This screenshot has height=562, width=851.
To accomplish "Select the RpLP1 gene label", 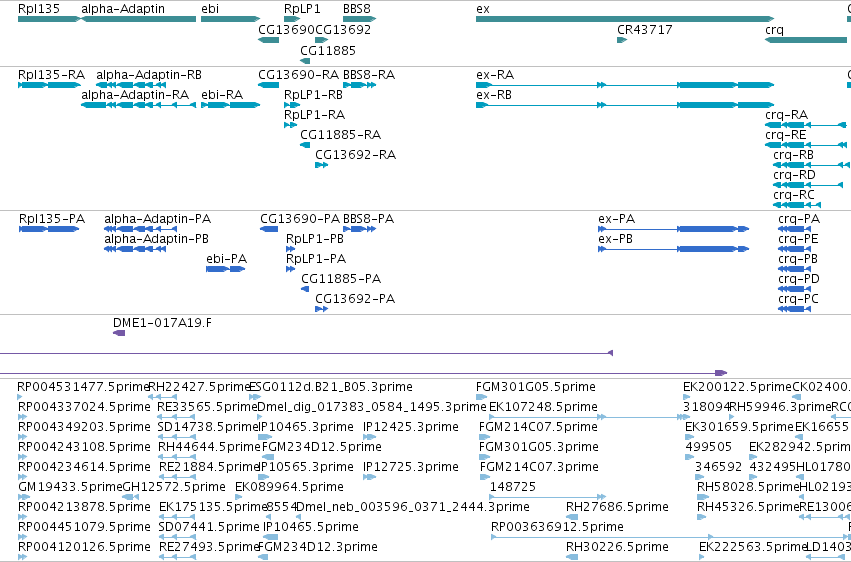I will pos(302,9).
